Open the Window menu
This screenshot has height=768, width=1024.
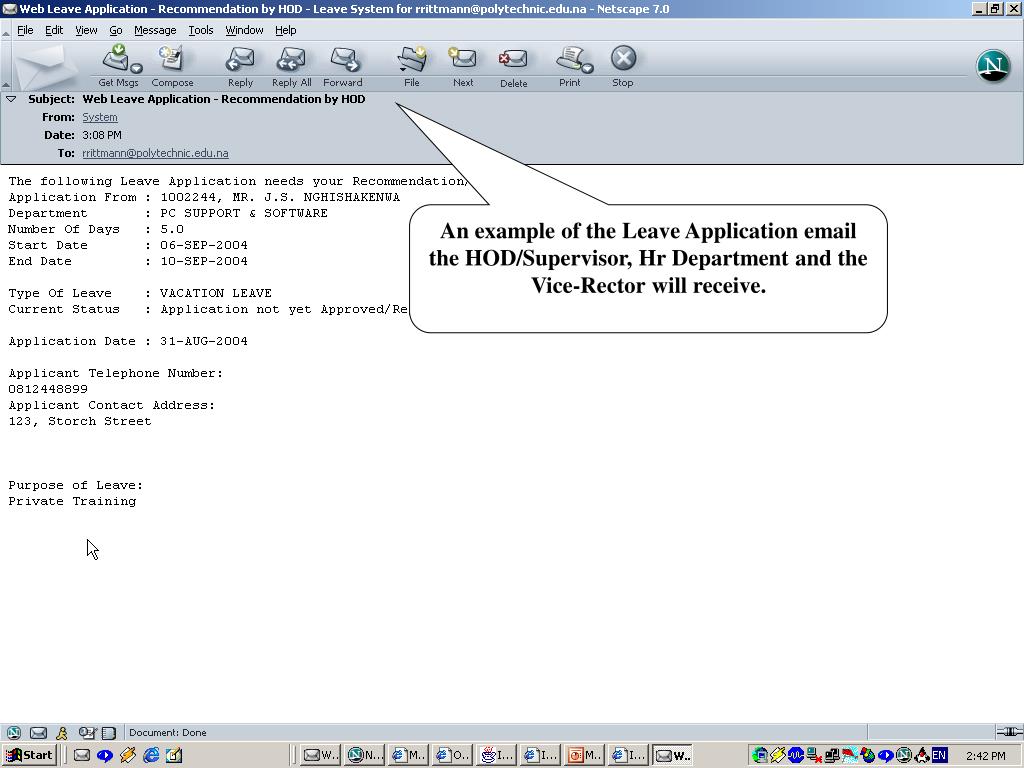tap(244, 30)
